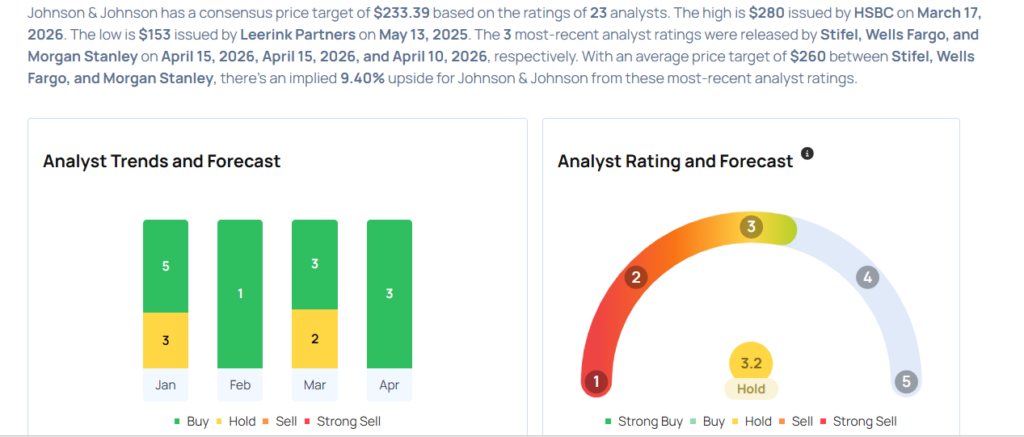Screen dimensions: 1024x437
Task: Click the Hold badge under the 3.2 score
Action: coord(751,389)
